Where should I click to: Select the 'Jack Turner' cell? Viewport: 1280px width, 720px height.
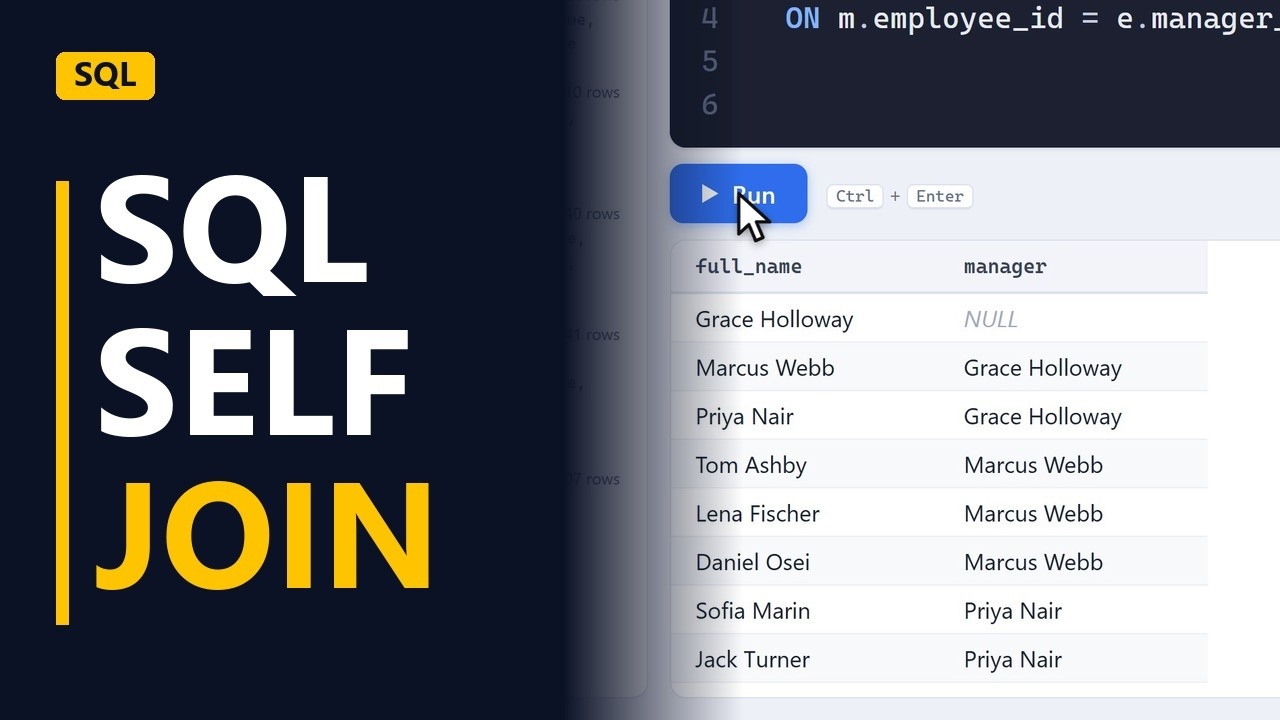click(753, 660)
